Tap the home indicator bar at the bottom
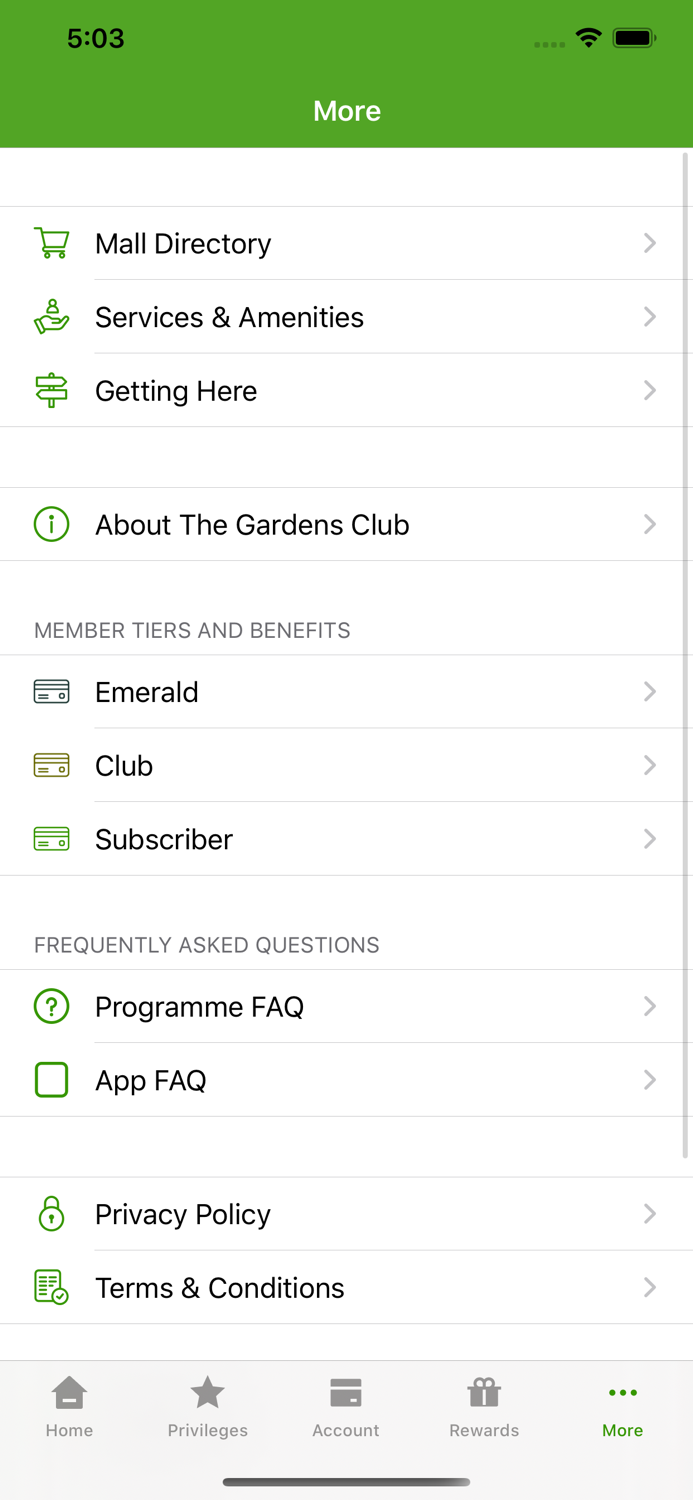The image size is (693, 1500). pos(346,1482)
